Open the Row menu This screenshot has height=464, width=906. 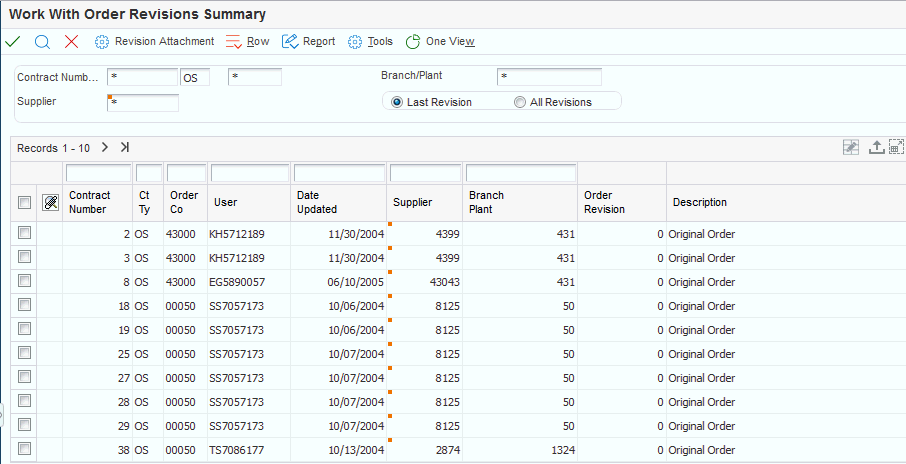coord(248,42)
